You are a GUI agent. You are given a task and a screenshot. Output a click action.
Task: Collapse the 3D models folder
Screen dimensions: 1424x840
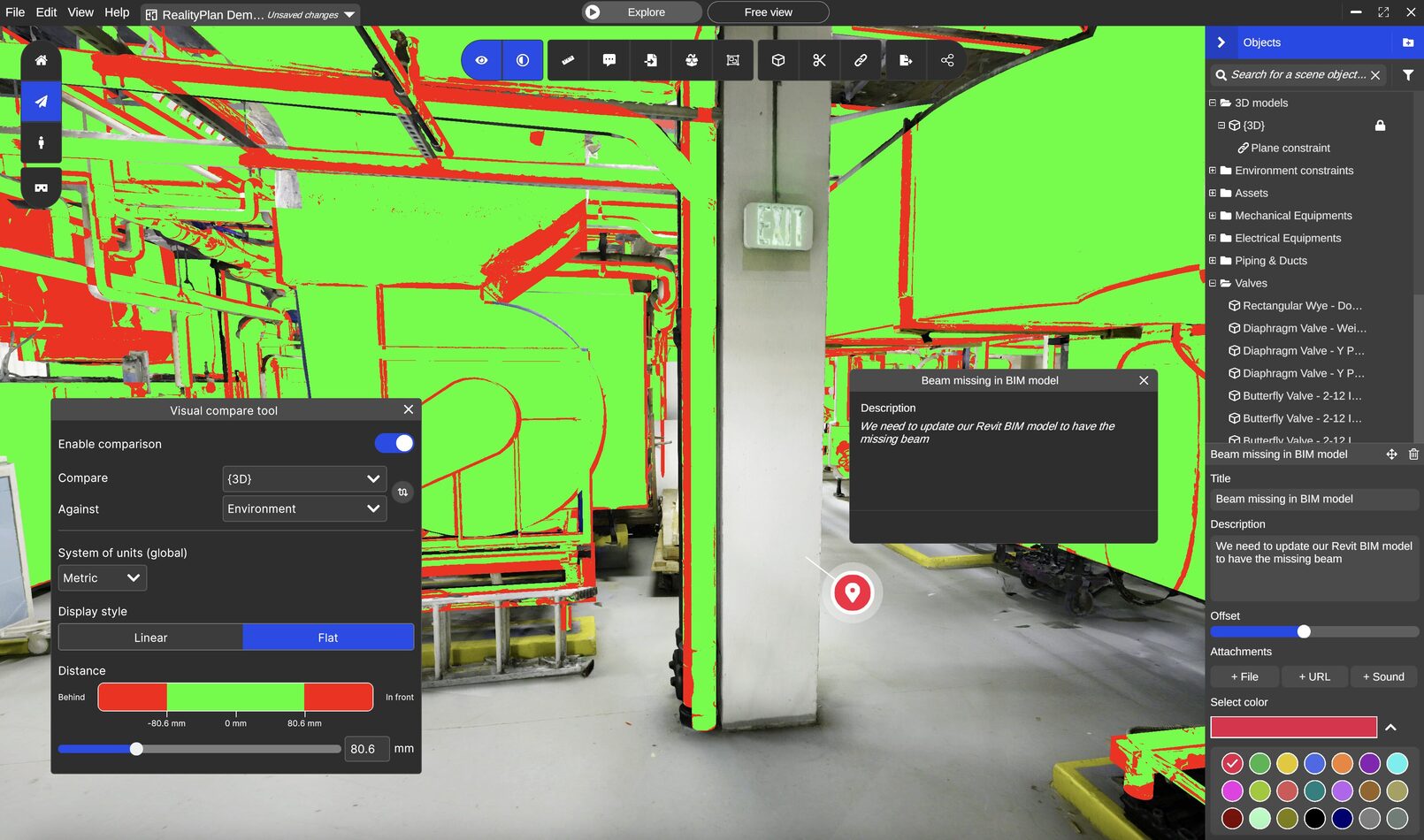coord(1213,103)
